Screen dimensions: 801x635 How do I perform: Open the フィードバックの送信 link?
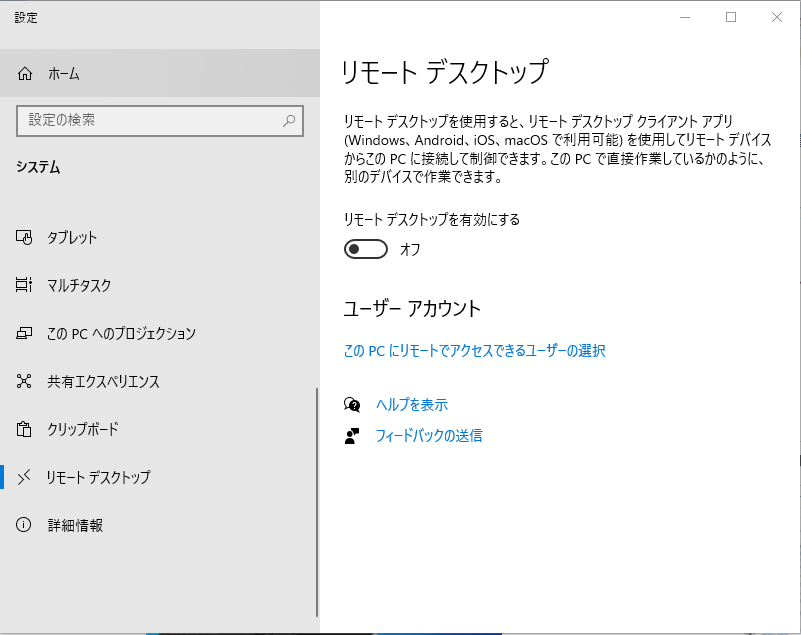coord(429,436)
